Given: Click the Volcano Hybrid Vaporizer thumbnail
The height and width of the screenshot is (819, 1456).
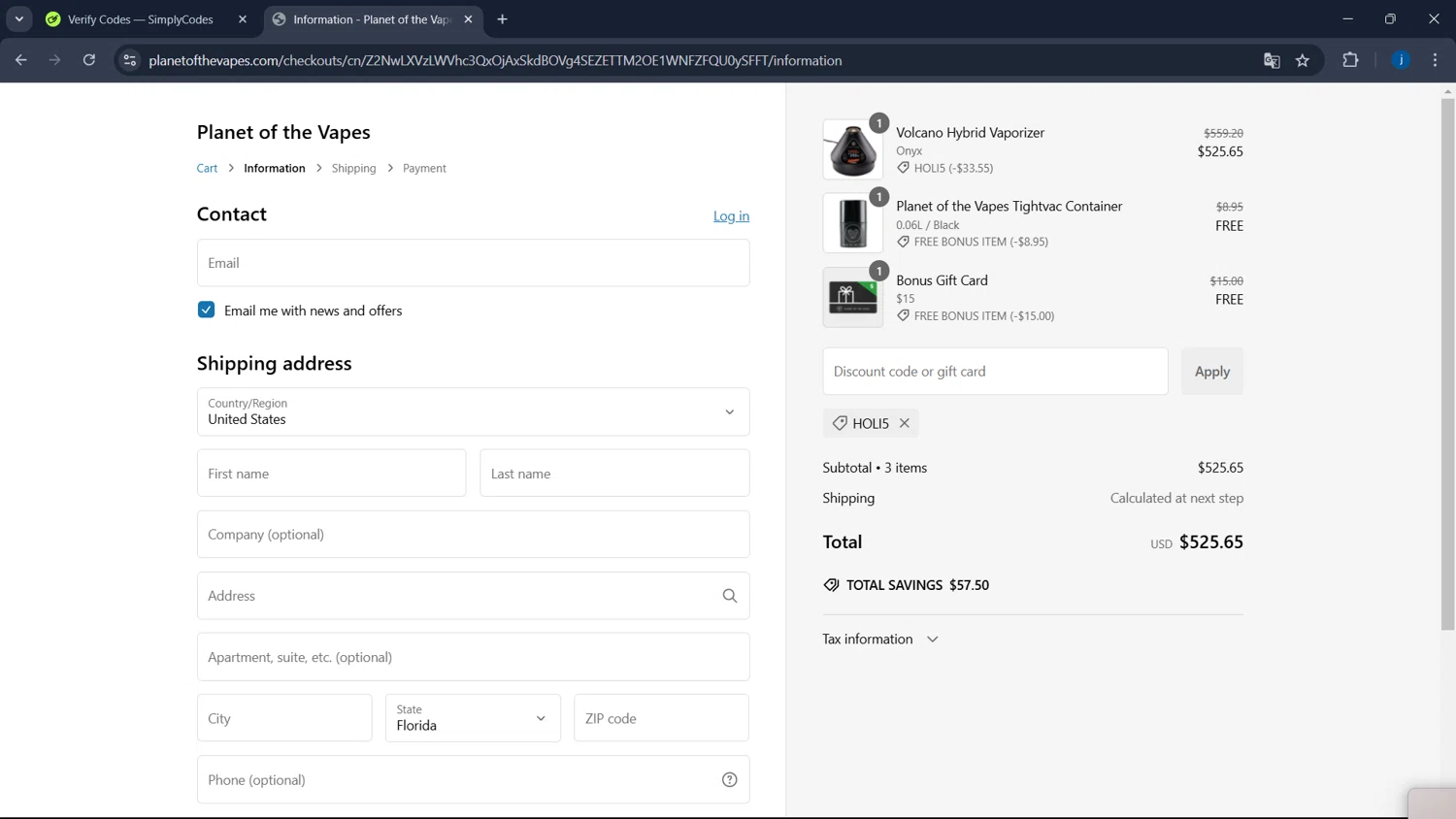Looking at the screenshot, I should pos(852,149).
